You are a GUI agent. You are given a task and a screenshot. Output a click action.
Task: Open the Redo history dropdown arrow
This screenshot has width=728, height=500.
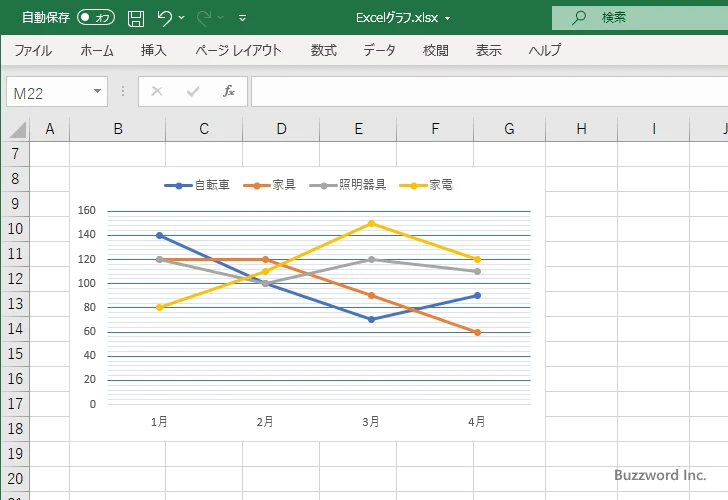(x=221, y=18)
